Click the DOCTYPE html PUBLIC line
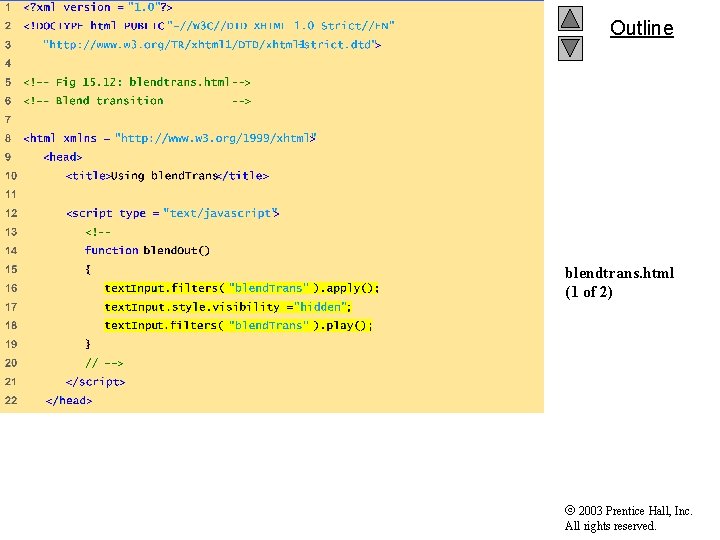The height and width of the screenshot is (540, 720). coord(209,26)
